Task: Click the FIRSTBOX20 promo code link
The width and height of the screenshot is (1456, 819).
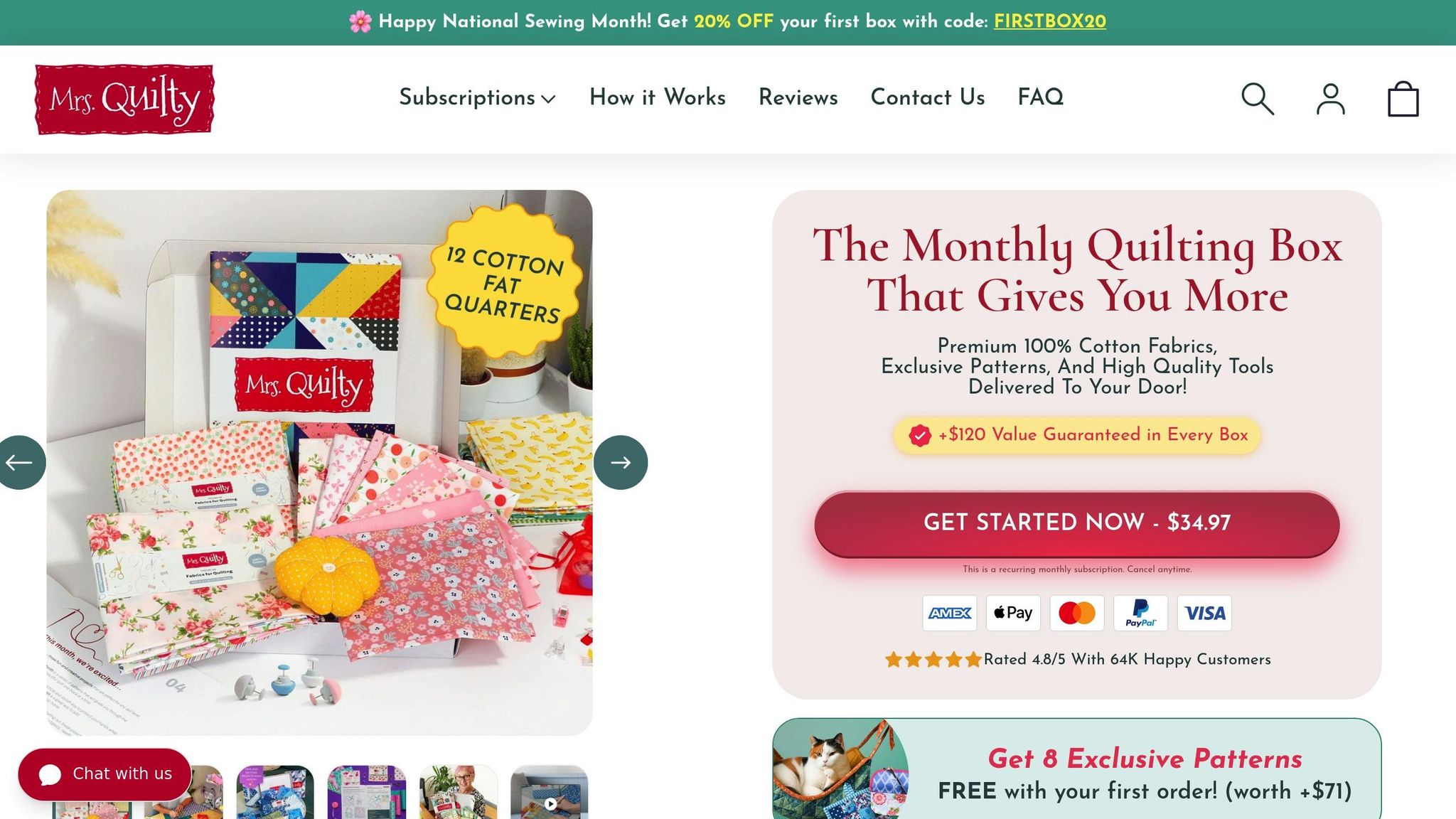Action: click(1050, 21)
